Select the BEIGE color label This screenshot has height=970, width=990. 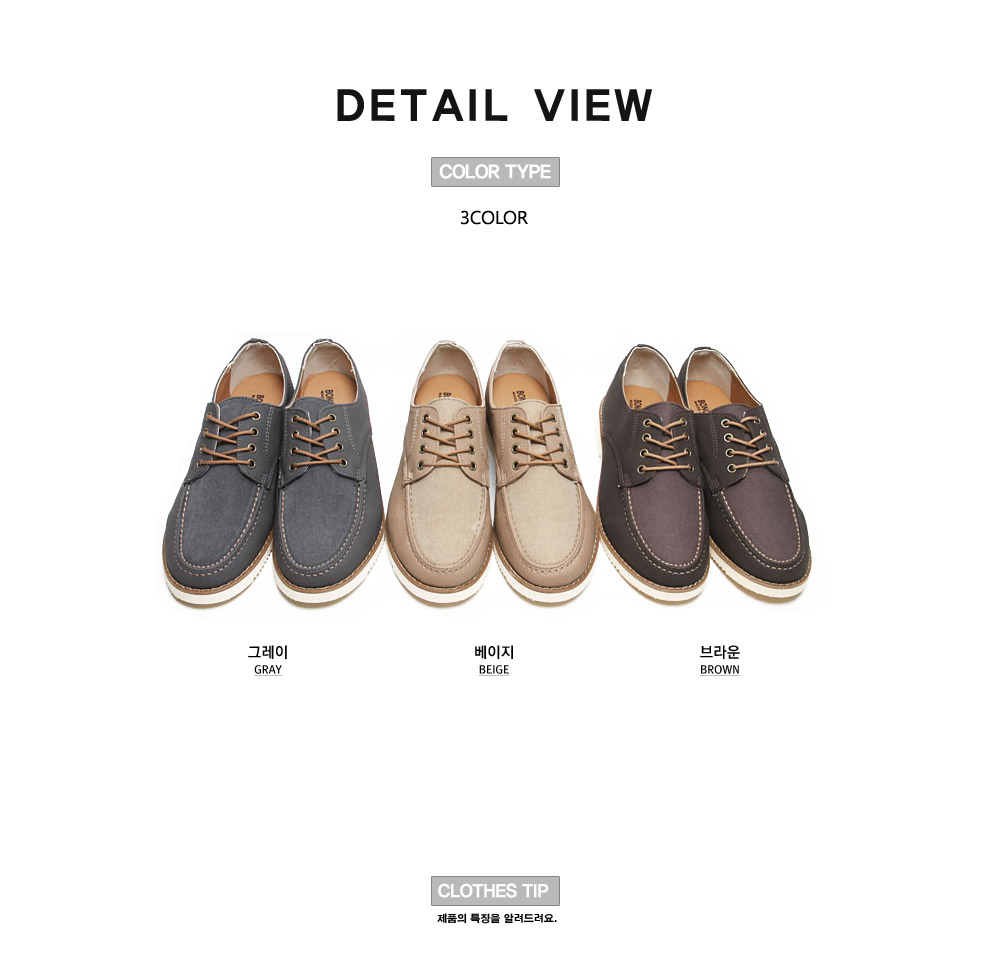pyautogui.click(x=494, y=669)
